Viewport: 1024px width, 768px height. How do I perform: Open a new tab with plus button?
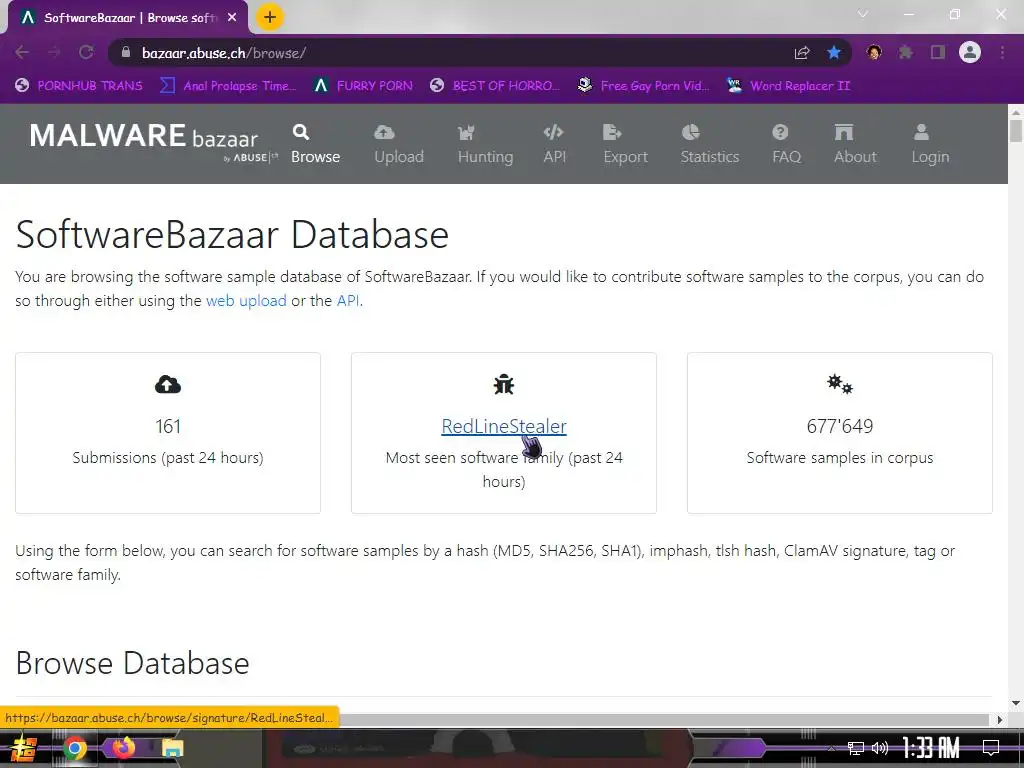click(x=270, y=17)
